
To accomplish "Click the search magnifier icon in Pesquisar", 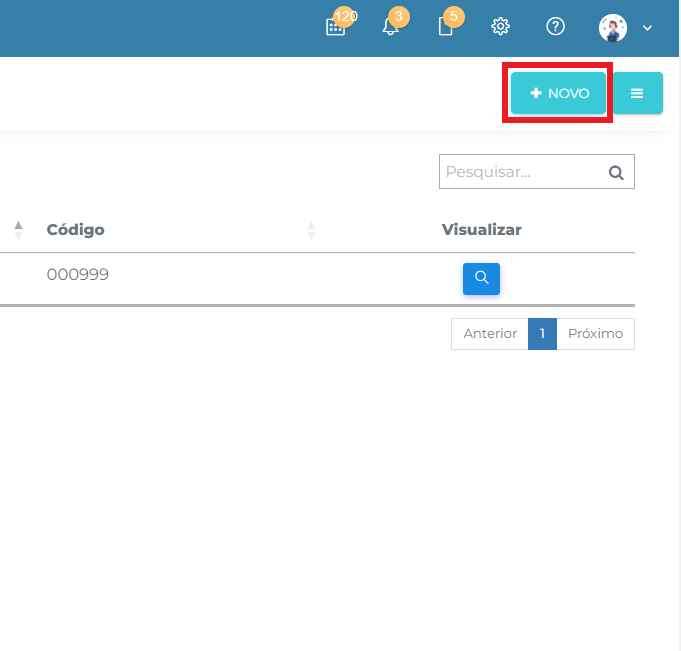I will (x=616, y=172).
